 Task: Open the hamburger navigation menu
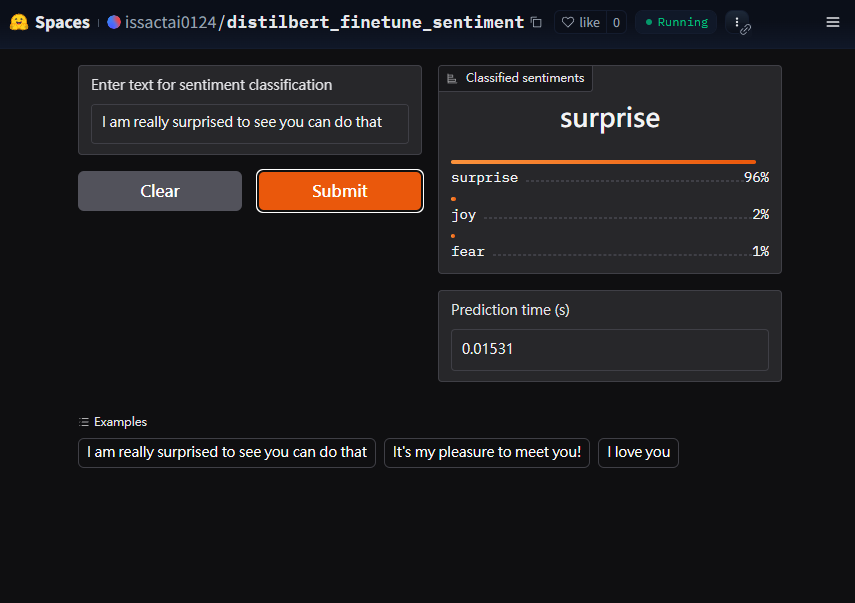(832, 22)
